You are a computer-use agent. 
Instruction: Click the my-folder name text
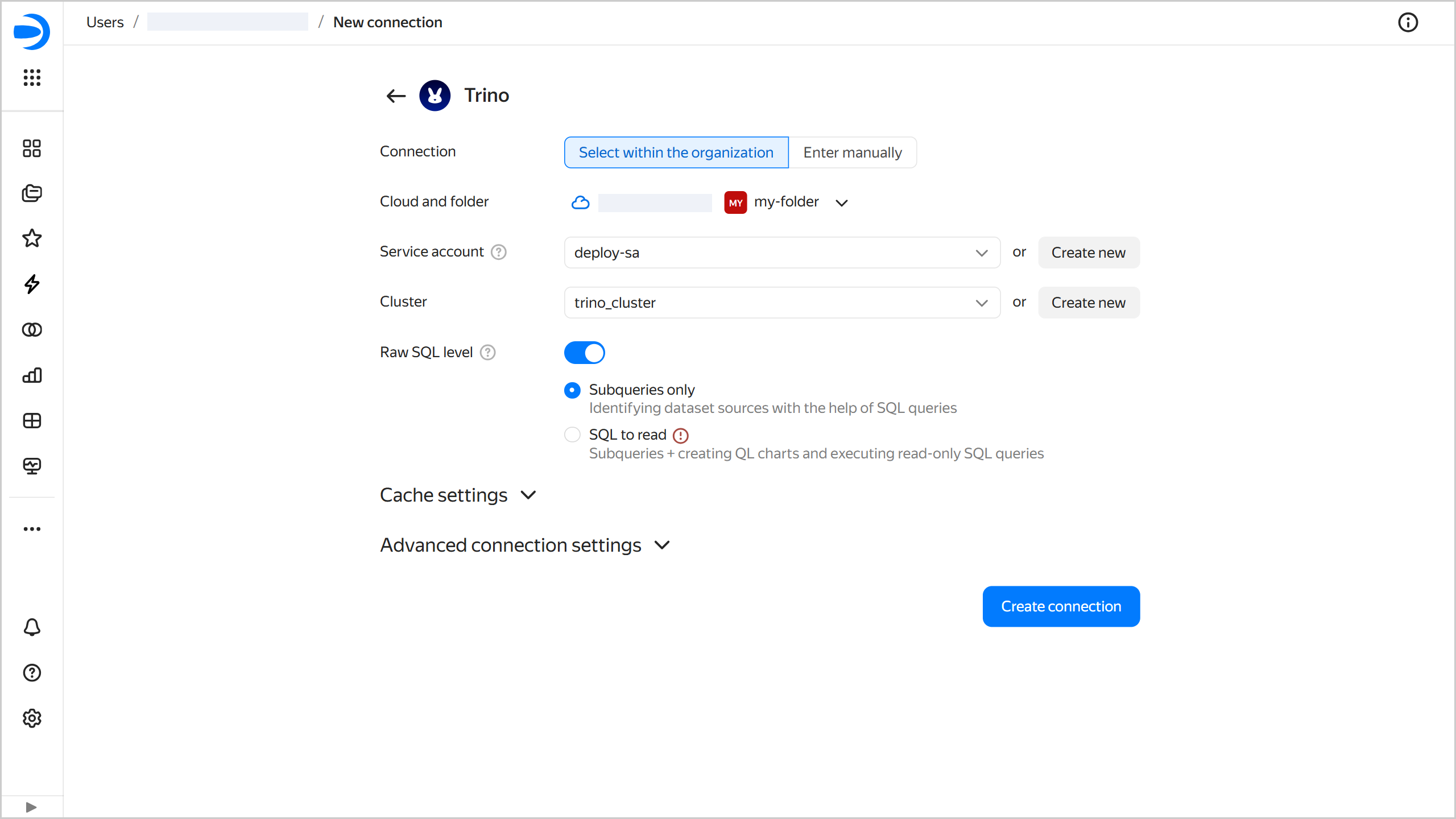click(787, 202)
